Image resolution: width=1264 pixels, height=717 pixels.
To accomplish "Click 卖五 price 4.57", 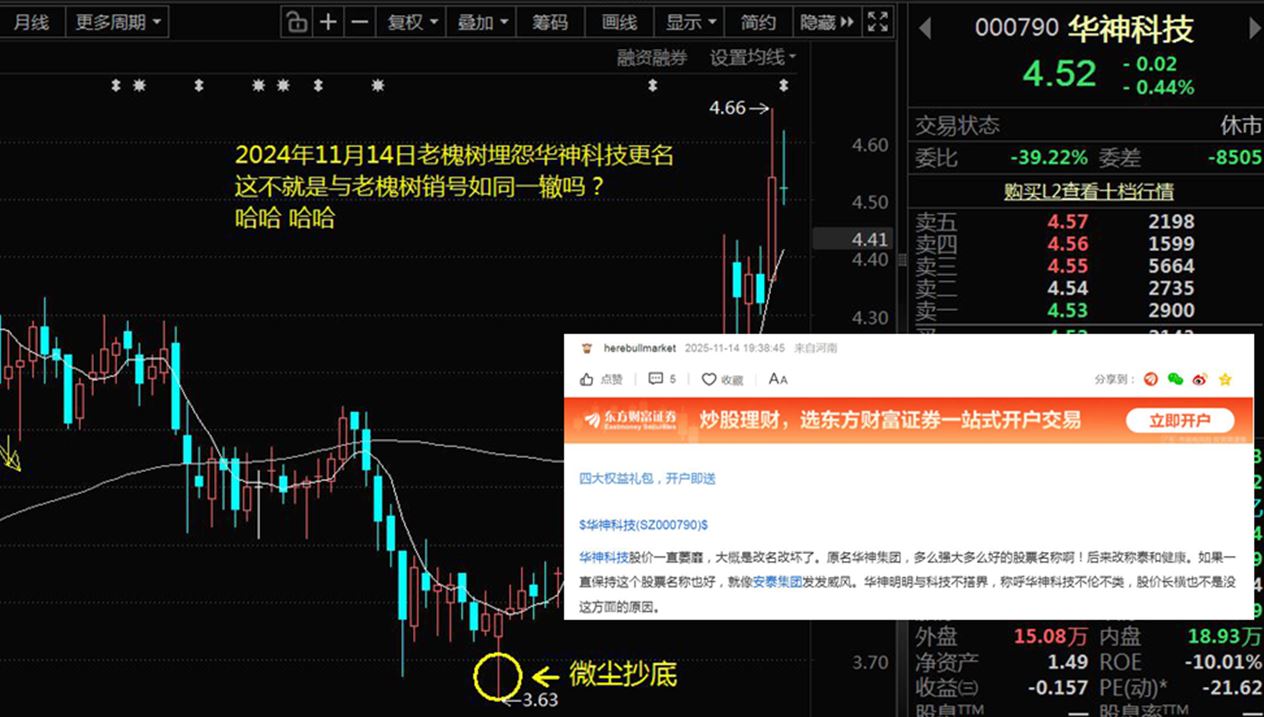I will click(x=1068, y=222).
